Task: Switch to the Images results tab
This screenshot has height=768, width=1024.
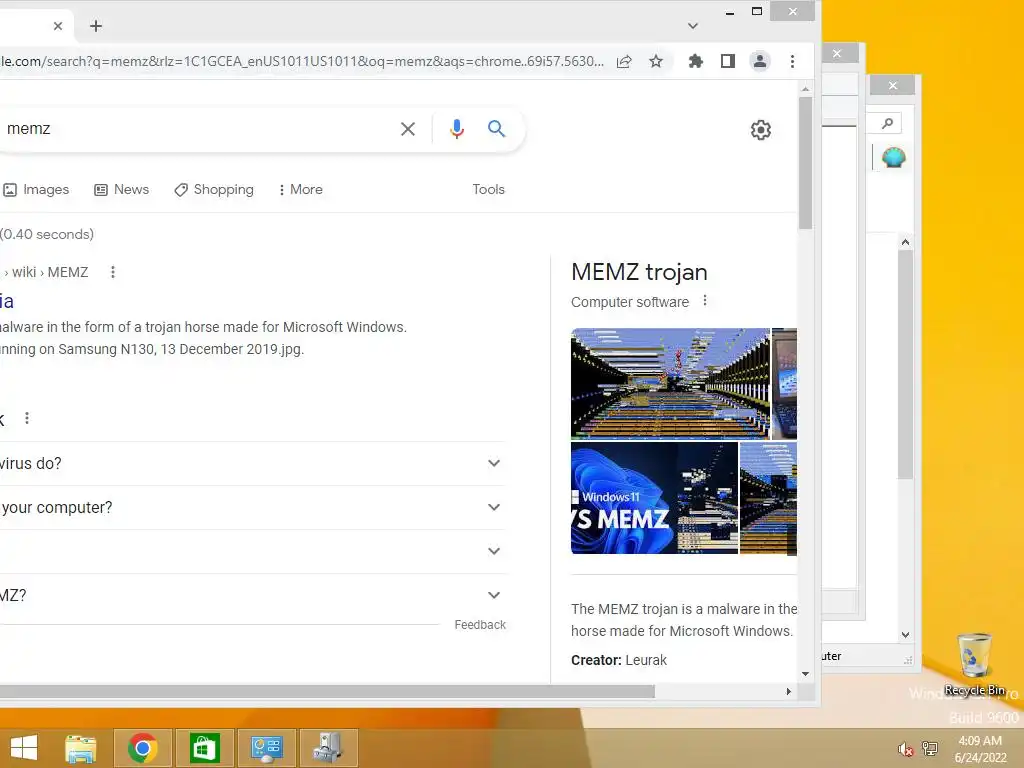Action: pyautogui.click(x=36, y=189)
